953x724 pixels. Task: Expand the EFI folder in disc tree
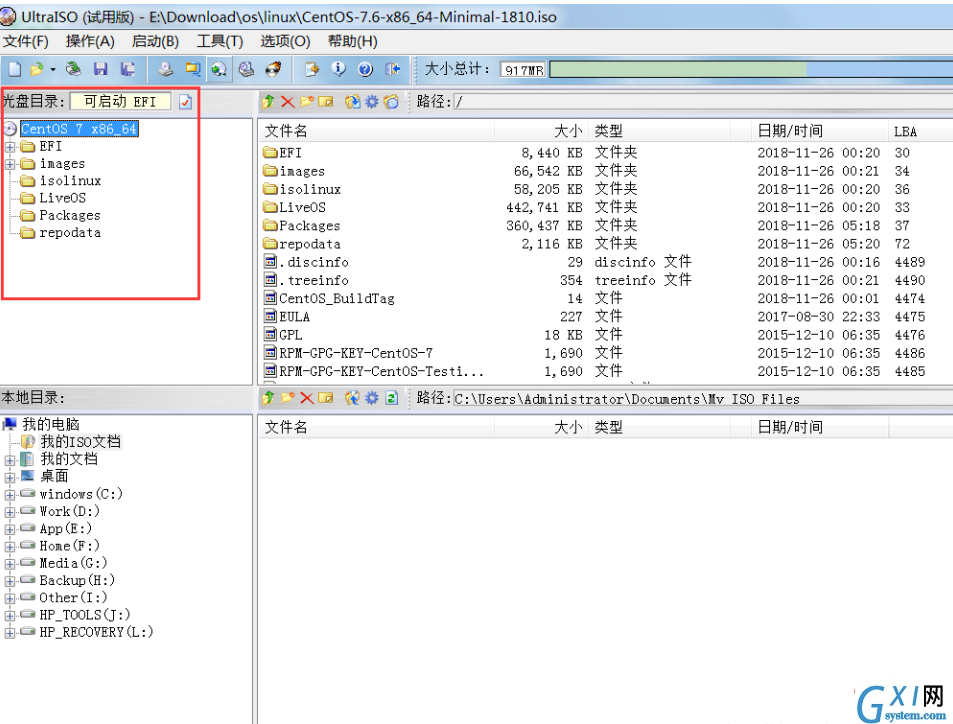(10, 147)
